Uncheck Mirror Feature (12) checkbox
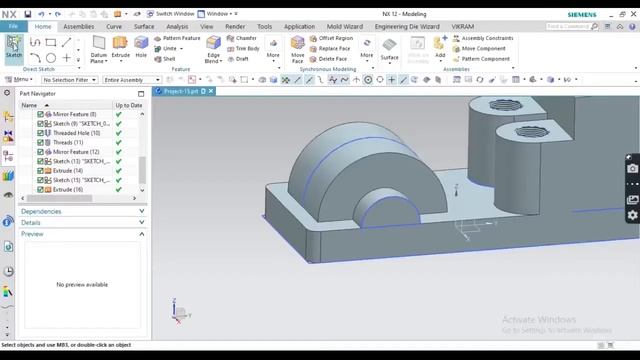The height and width of the screenshot is (360, 640). (x=40, y=152)
